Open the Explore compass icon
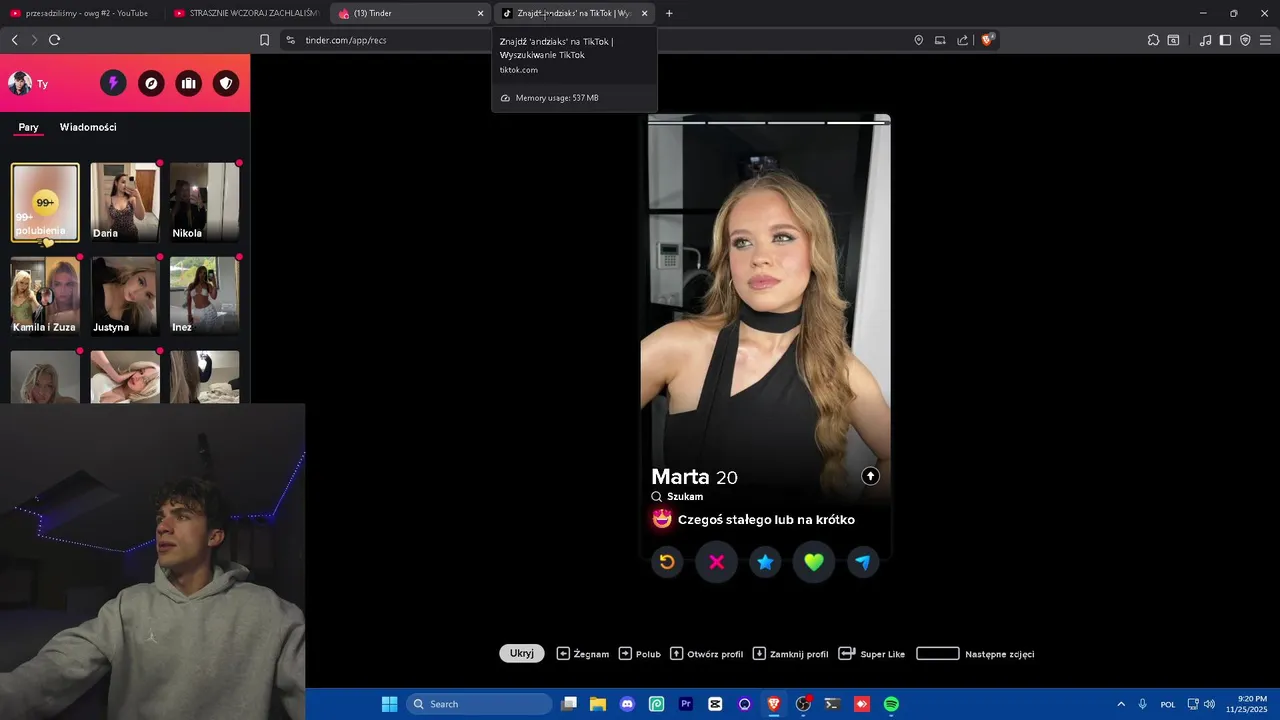The height and width of the screenshot is (720, 1280). pos(151,83)
